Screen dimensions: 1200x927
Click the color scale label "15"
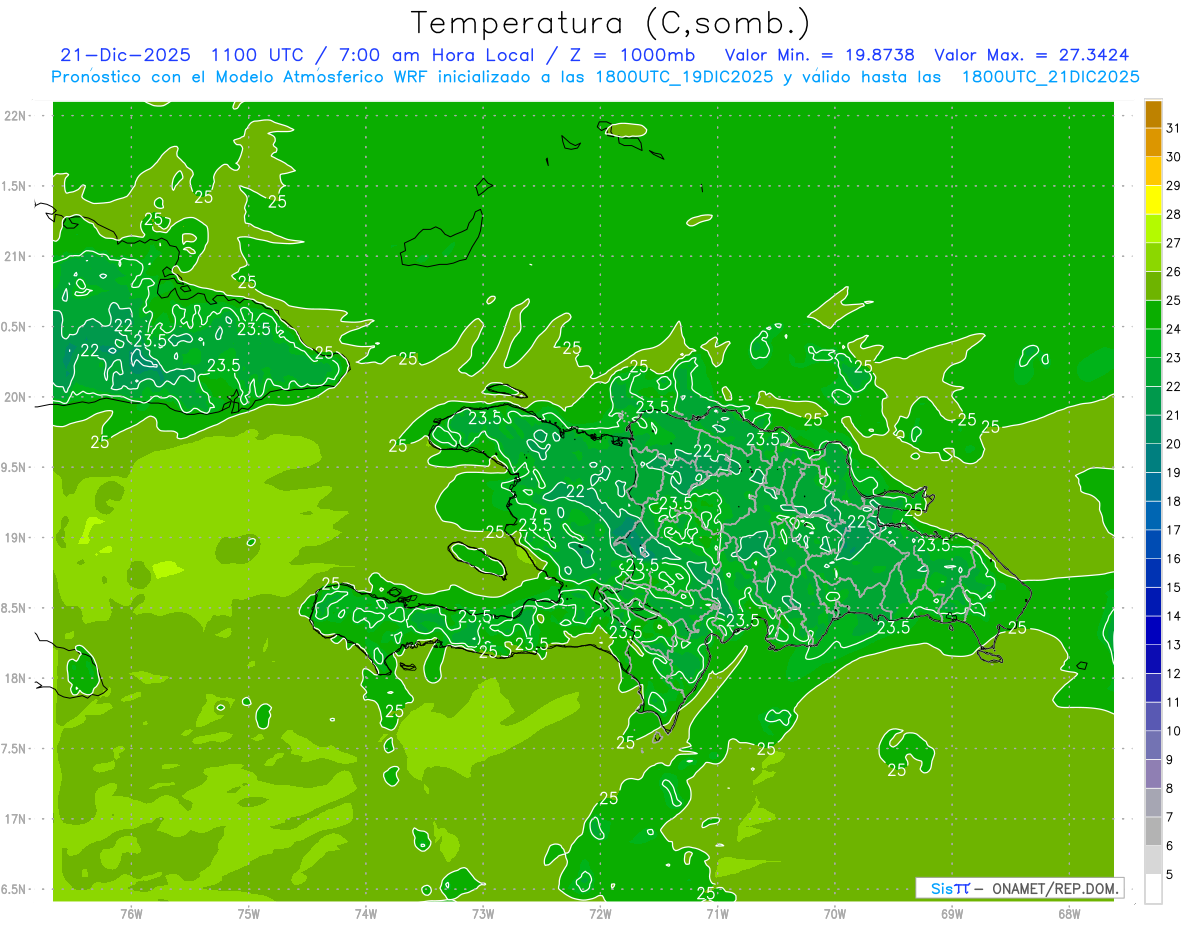pos(1173,588)
